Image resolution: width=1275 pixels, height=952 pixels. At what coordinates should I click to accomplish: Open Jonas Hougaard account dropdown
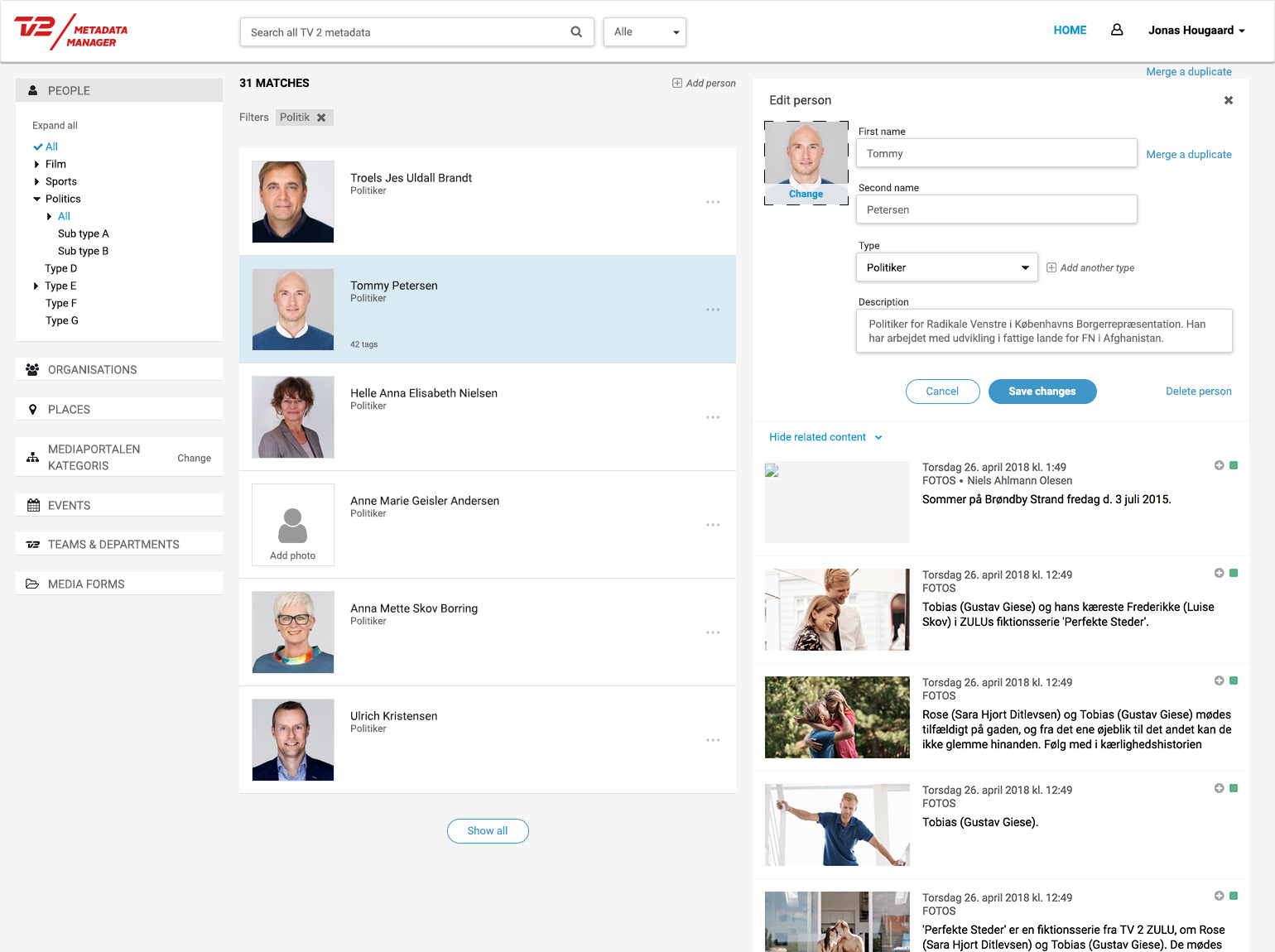pos(1196,30)
